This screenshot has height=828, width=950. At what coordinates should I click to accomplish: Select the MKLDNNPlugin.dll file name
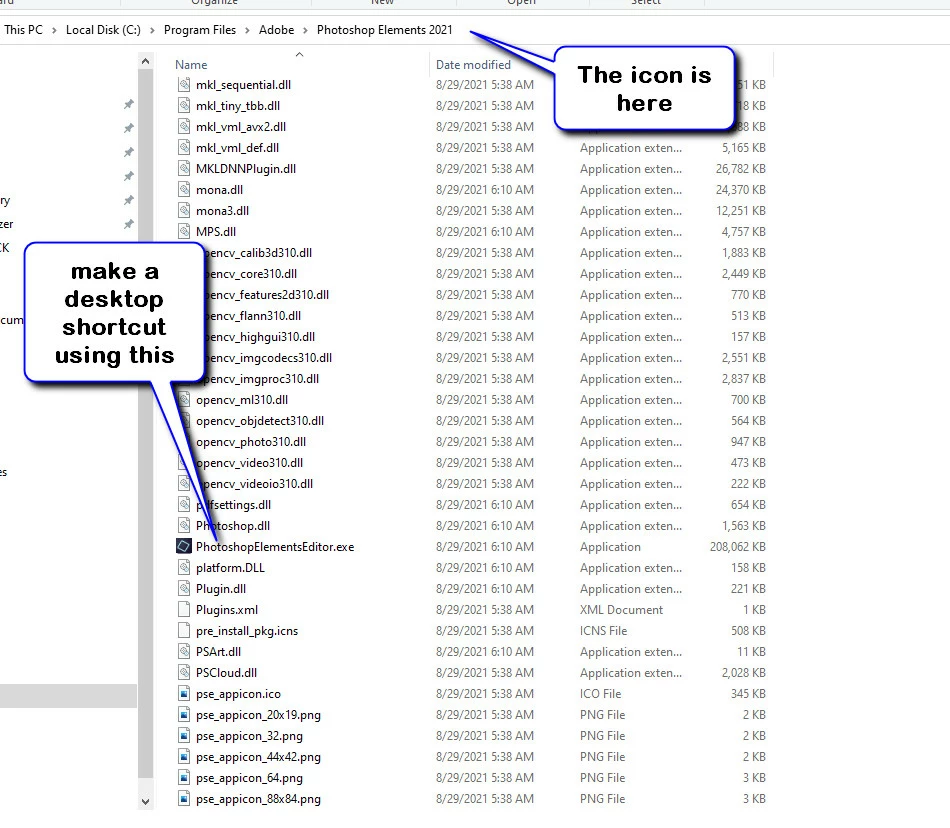click(245, 168)
